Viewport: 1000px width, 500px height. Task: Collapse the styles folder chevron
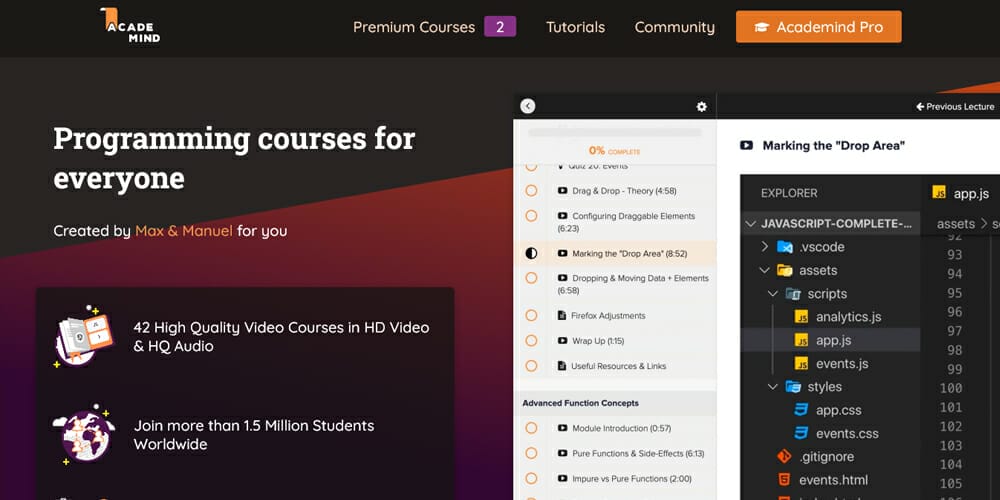pyautogui.click(x=773, y=387)
